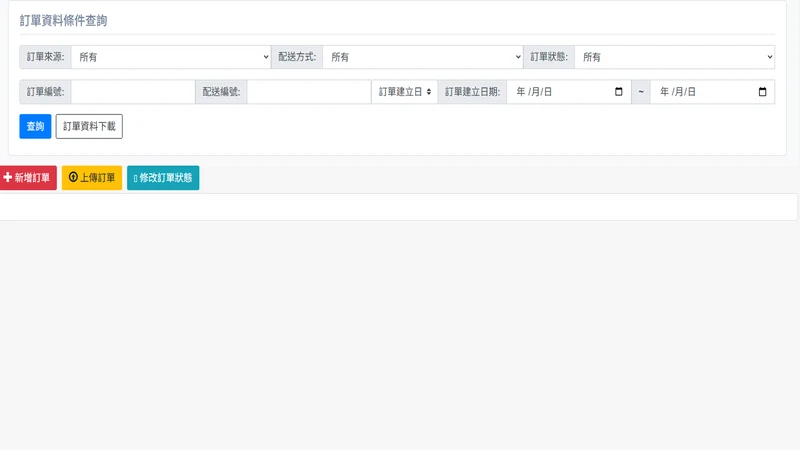Open the calendar picker icon for start date

tap(619, 92)
